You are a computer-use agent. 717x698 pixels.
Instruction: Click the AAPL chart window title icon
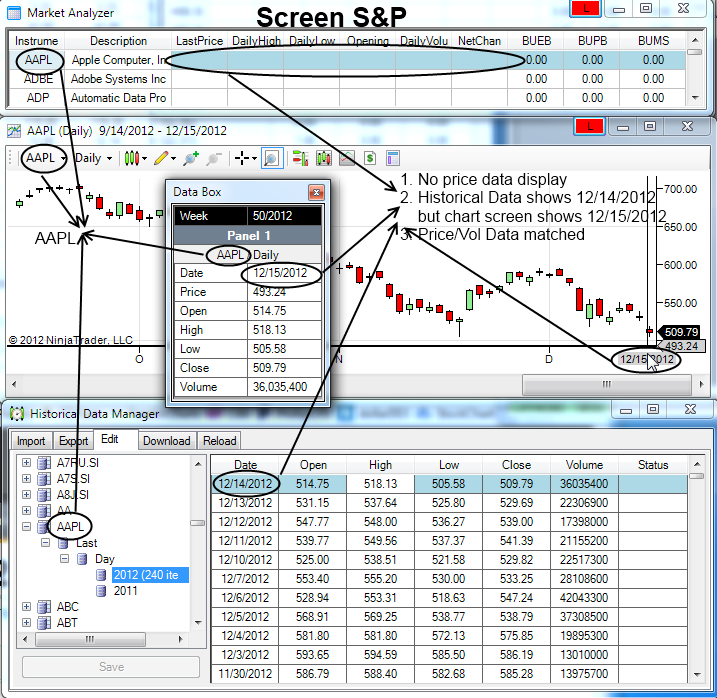pos(14,131)
